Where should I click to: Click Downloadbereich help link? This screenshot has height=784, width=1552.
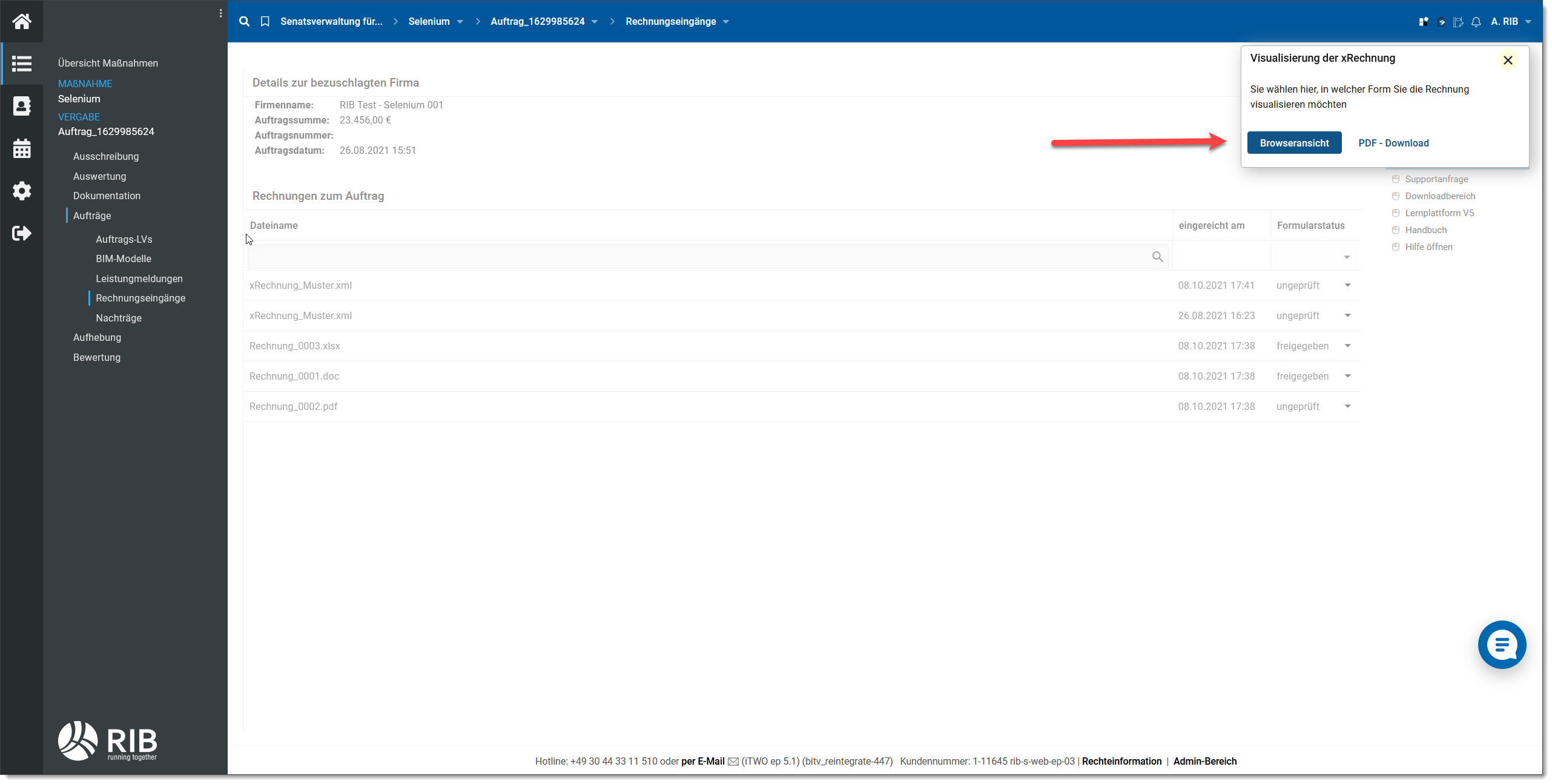tap(1440, 196)
